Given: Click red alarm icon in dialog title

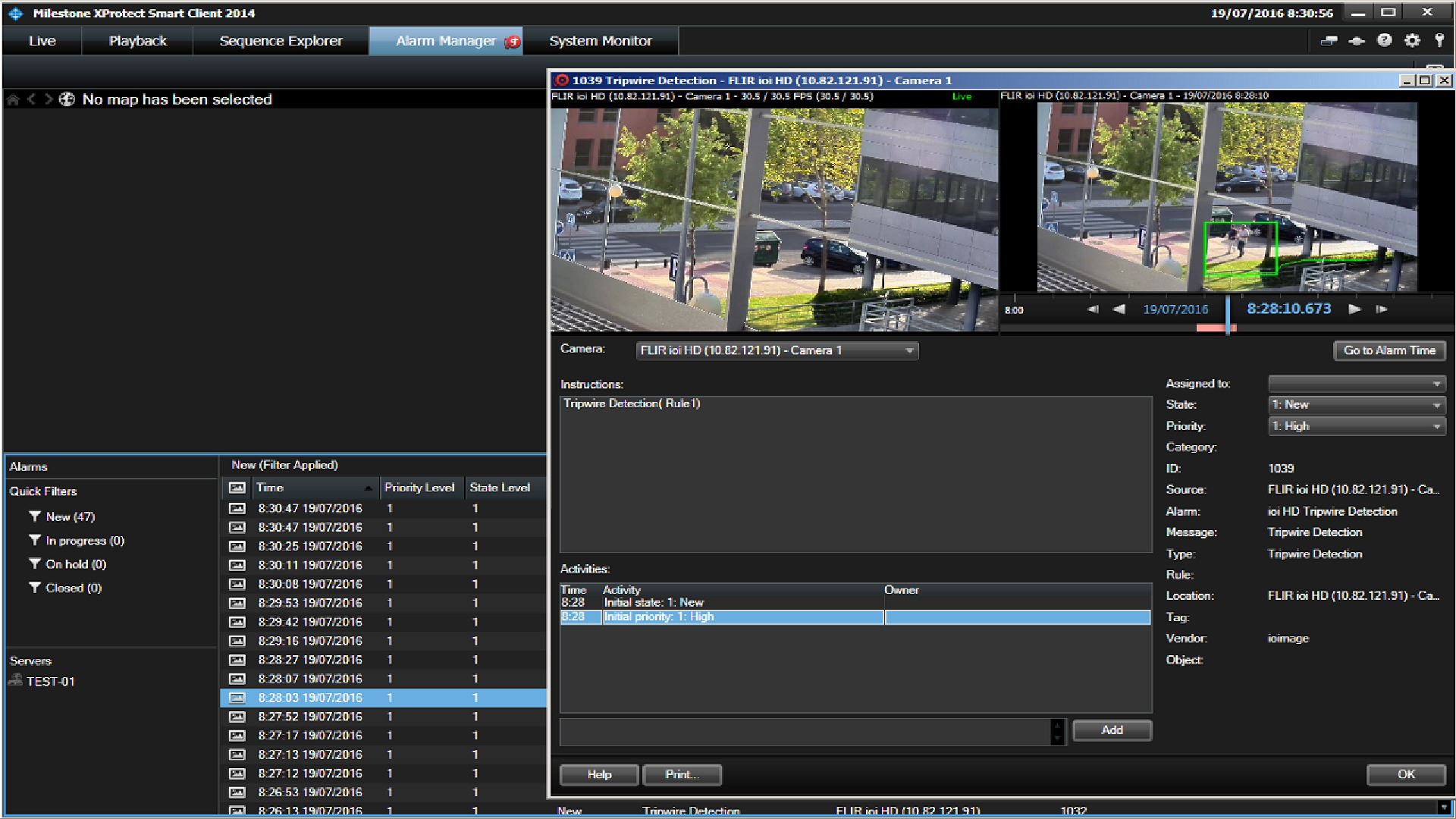Looking at the screenshot, I should tap(562, 80).
